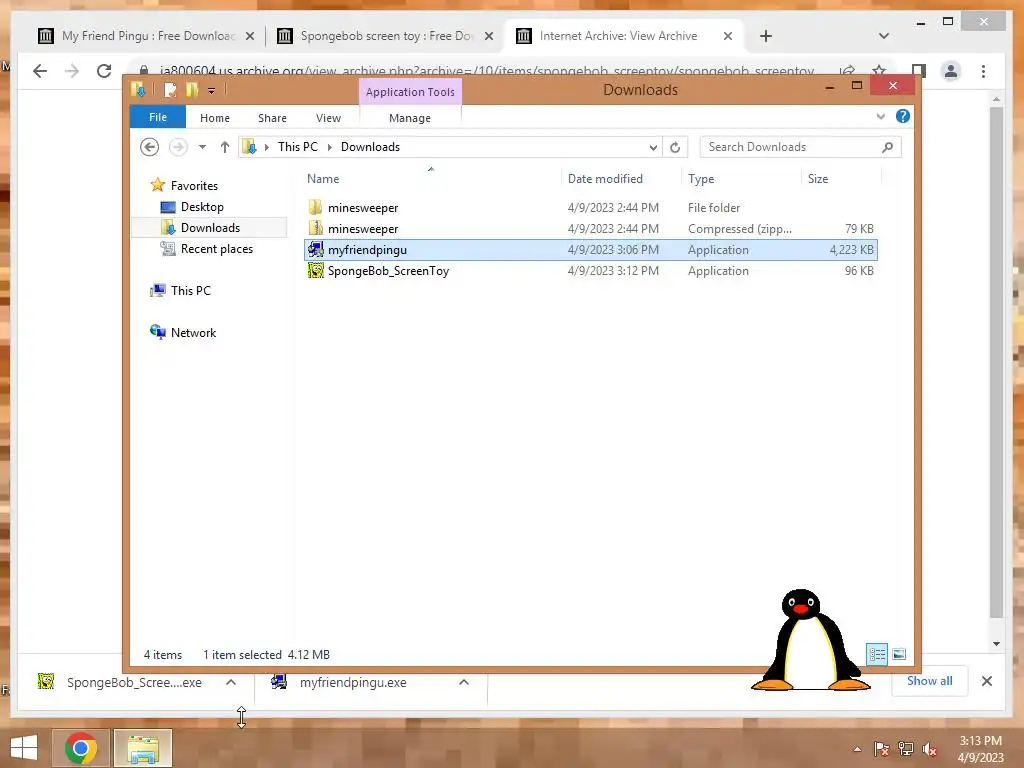Click the Chrome URL address bar
The height and width of the screenshot is (768, 1024).
(x=487, y=71)
